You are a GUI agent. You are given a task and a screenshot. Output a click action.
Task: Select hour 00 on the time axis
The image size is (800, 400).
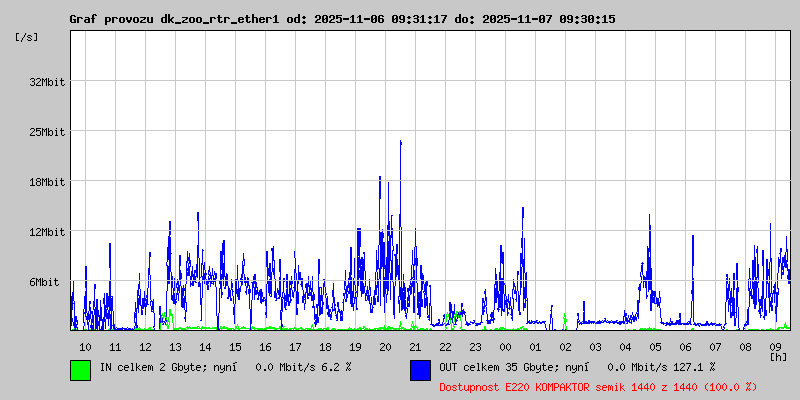pyautogui.click(x=505, y=346)
